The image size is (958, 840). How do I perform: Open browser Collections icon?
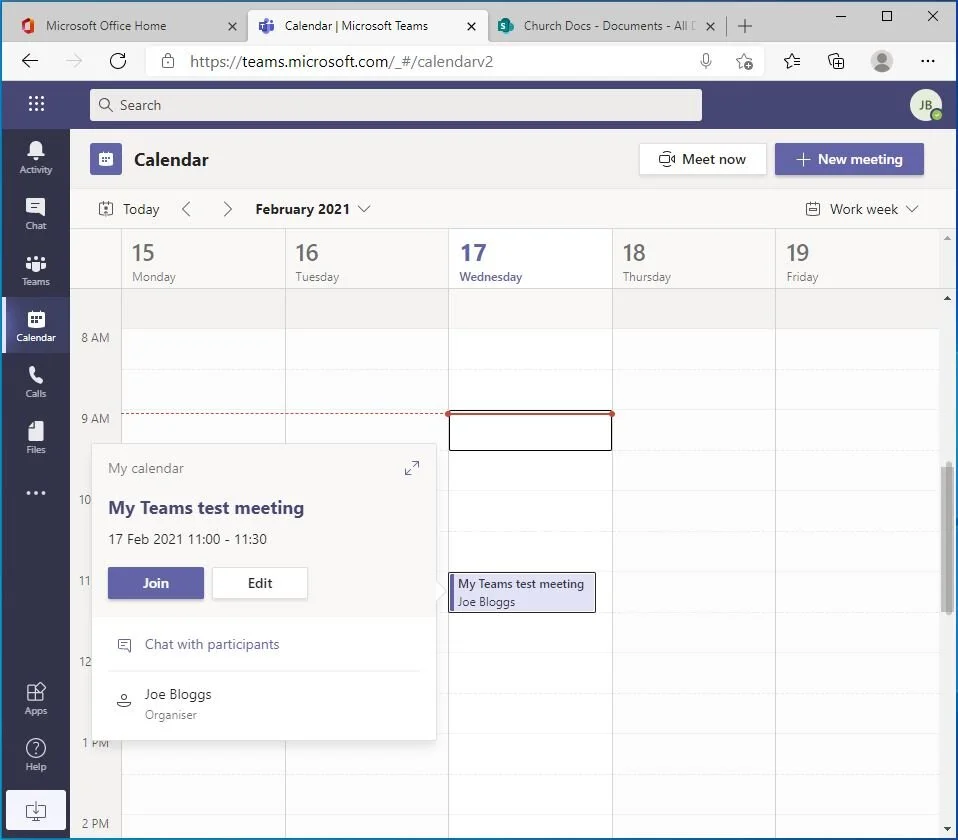click(836, 61)
